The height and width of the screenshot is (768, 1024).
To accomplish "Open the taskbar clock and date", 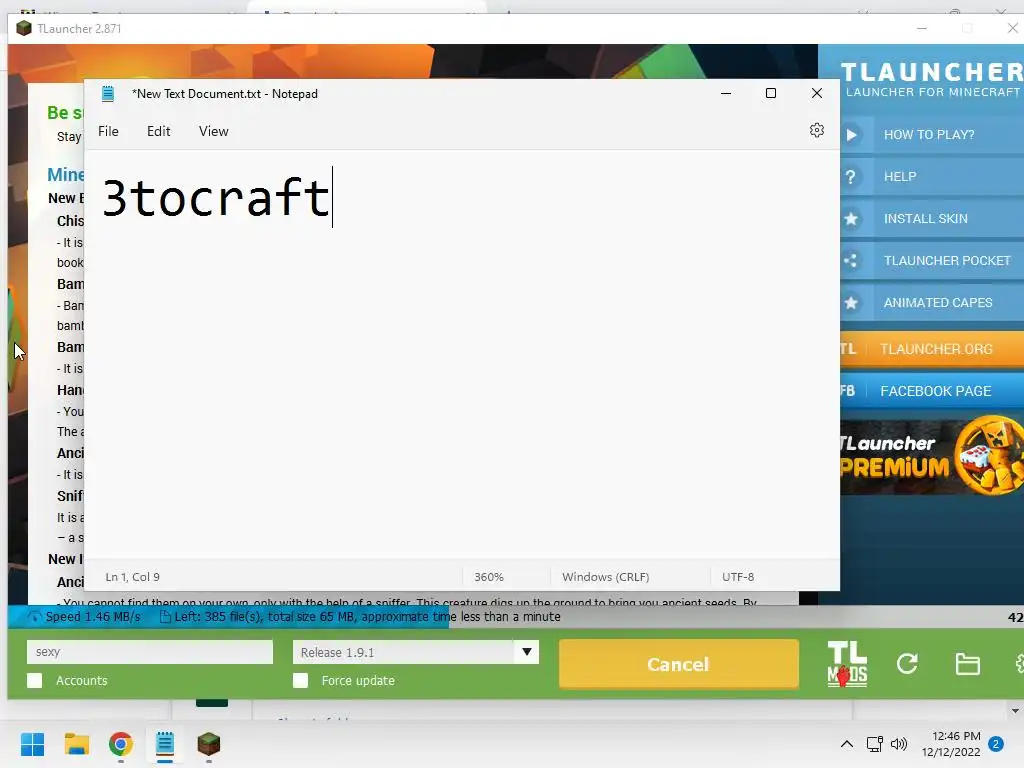I will (x=951, y=744).
